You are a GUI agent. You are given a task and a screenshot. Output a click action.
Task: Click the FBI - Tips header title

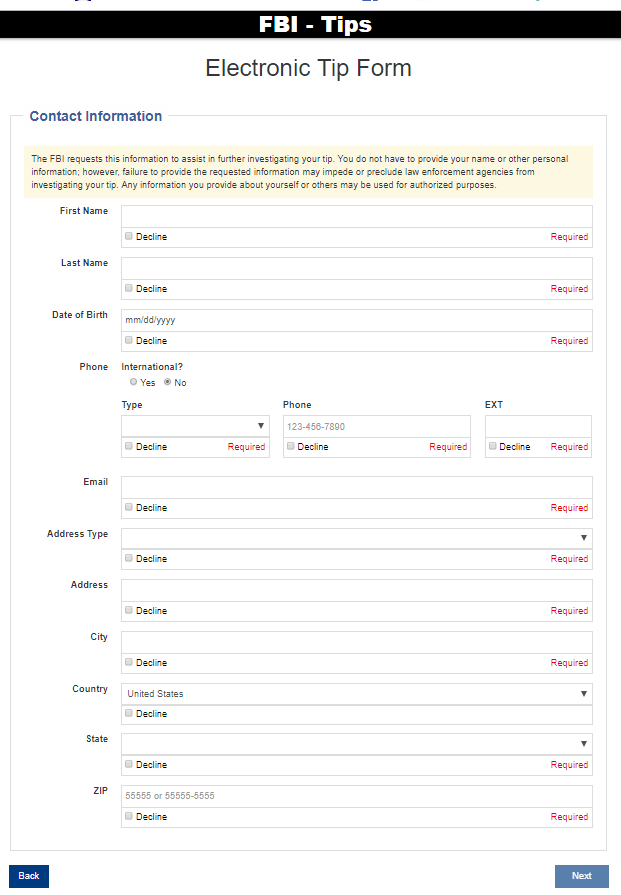point(315,25)
